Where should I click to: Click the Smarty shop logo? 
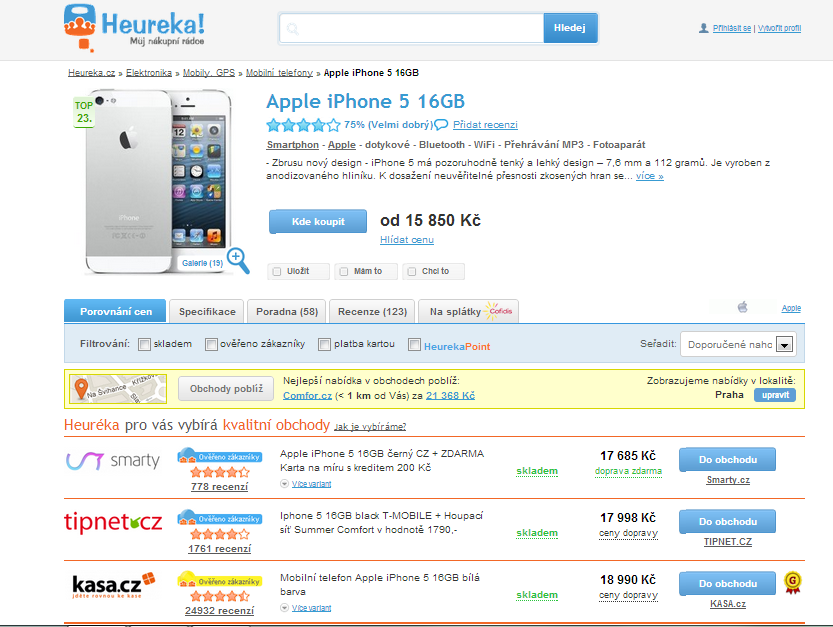(x=113, y=460)
